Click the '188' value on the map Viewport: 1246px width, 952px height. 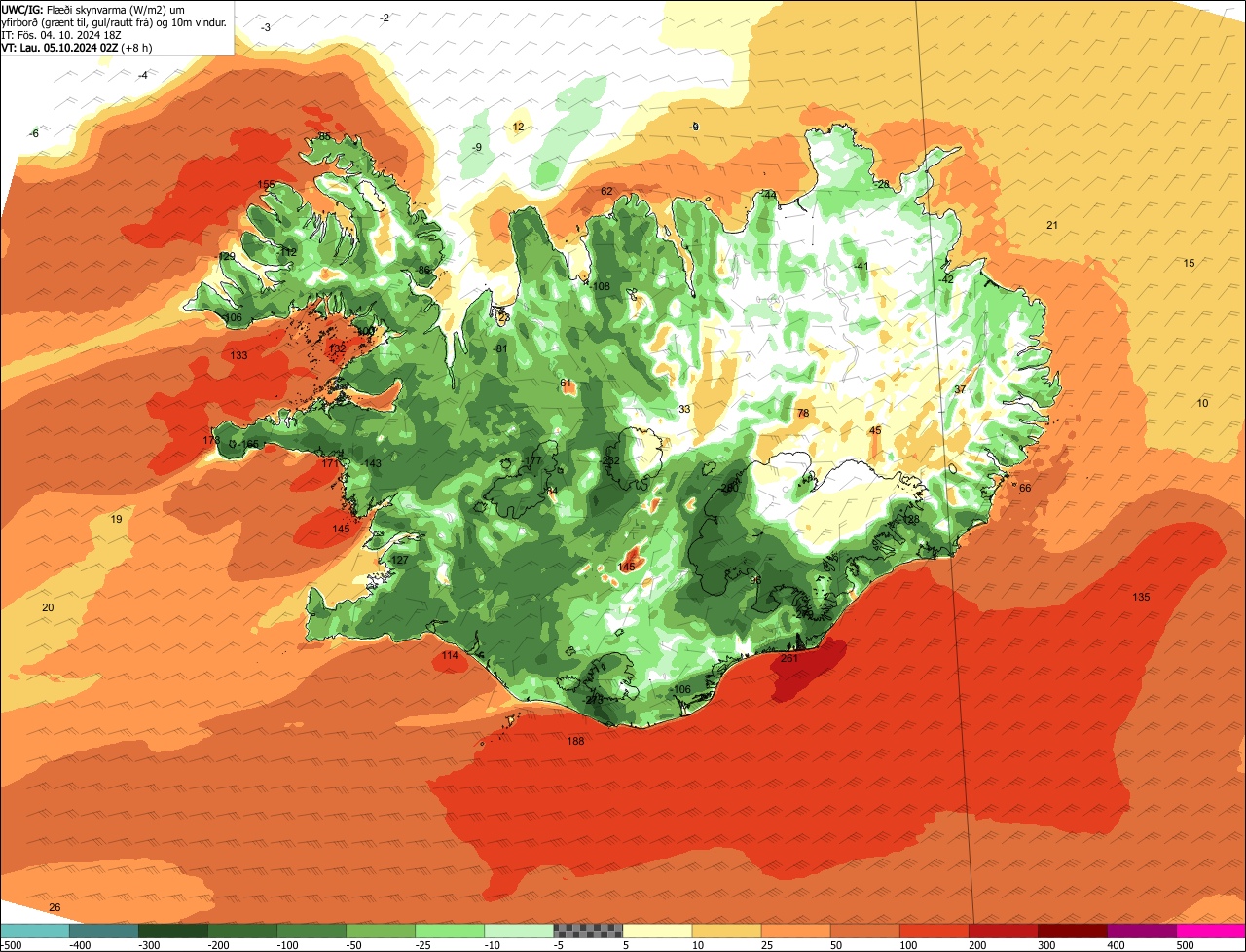(x=576, y=742)
